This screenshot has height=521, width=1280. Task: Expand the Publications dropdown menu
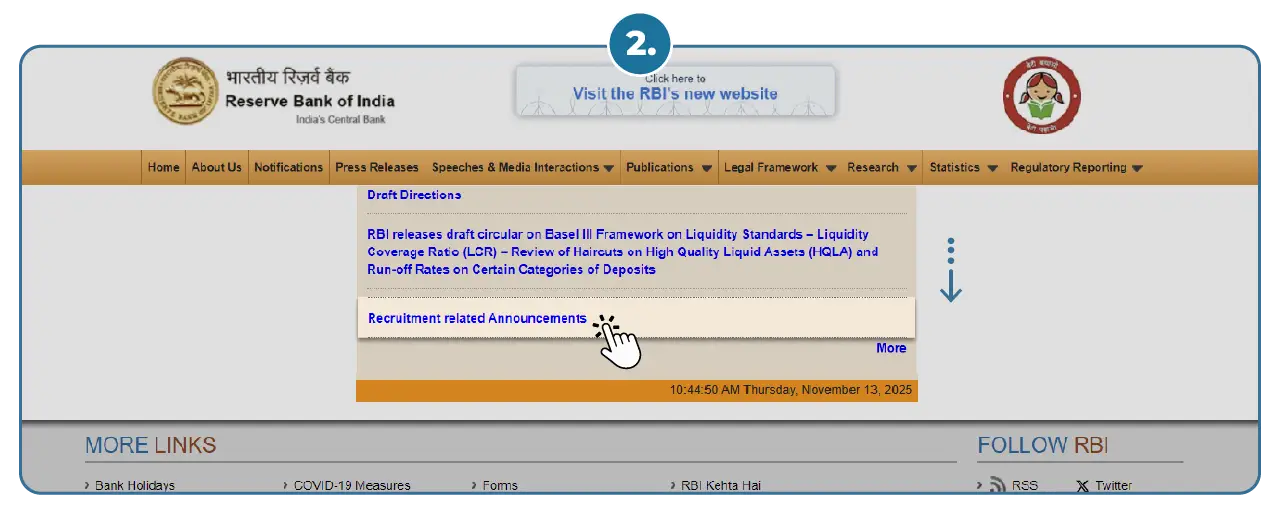point(669,168)
